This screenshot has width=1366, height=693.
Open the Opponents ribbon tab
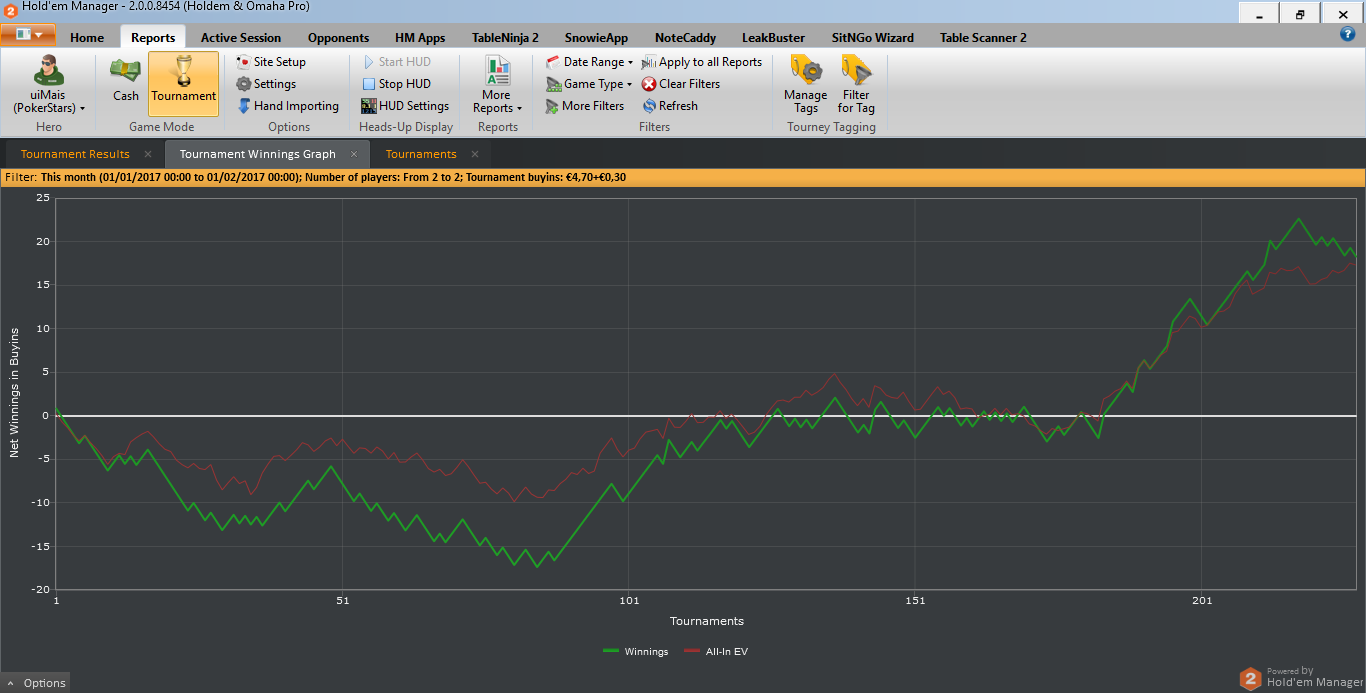338,38
